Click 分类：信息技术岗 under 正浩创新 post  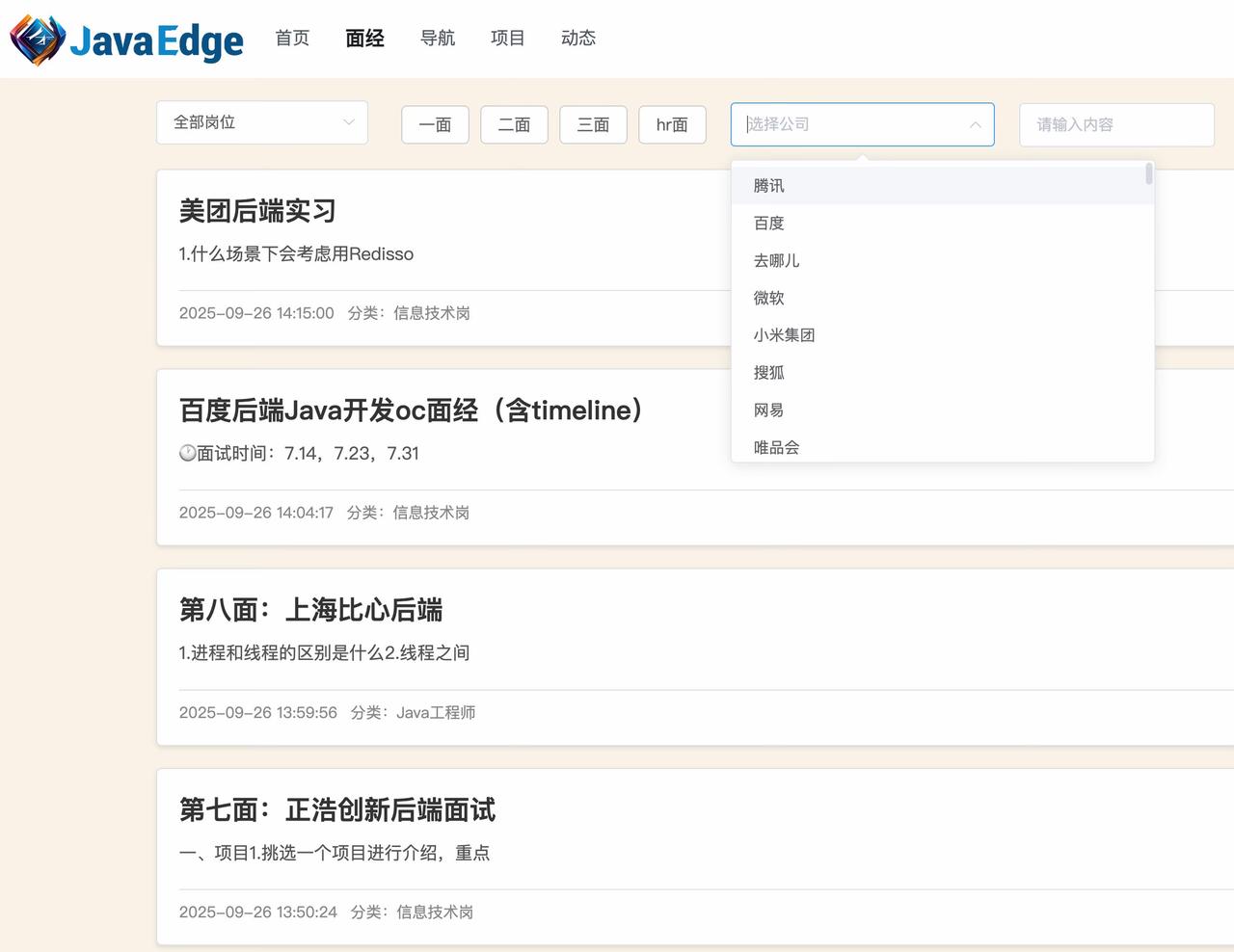click(x=412, y=912)
